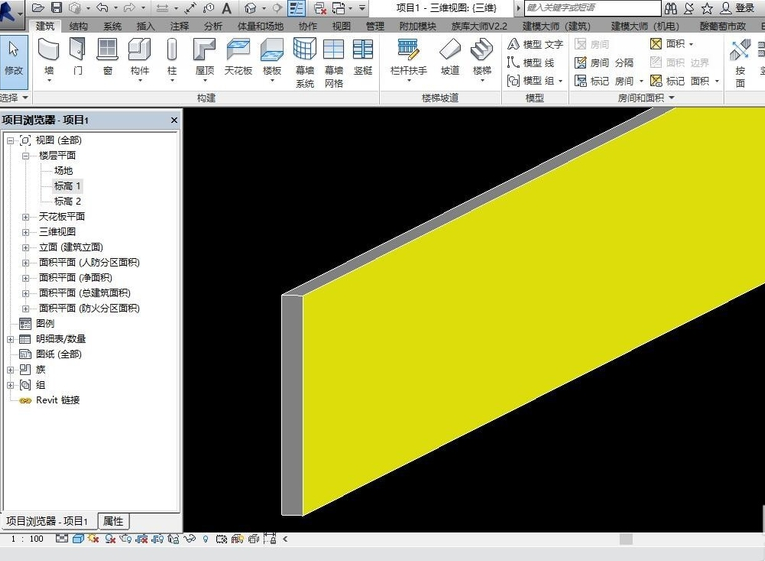
Task: Select the 屋顶 roof tool
Action: pyautogui.click(x=204, y=60)
